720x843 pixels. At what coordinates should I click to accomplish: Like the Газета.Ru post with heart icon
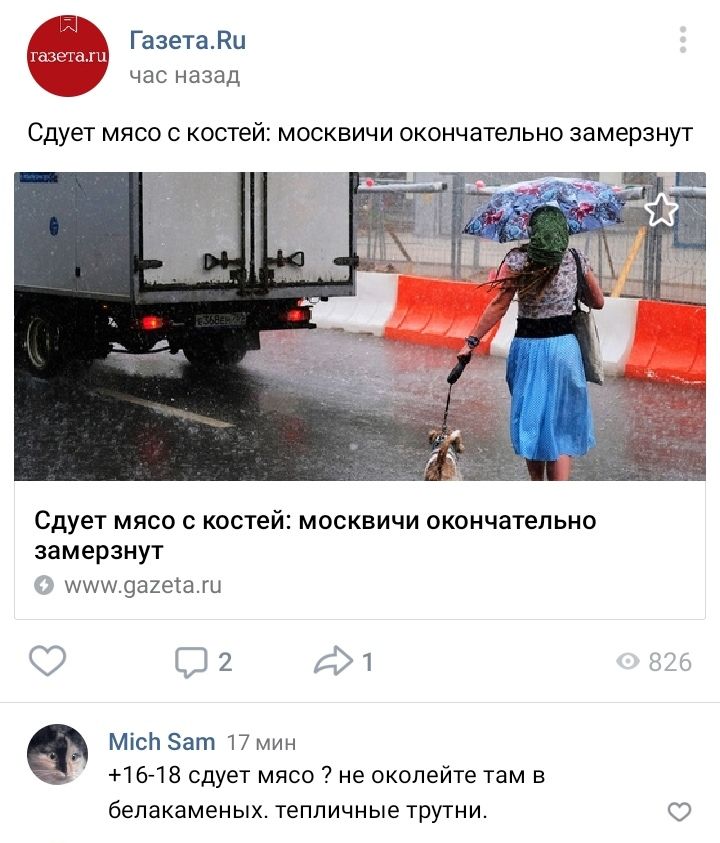click(47, 661)
